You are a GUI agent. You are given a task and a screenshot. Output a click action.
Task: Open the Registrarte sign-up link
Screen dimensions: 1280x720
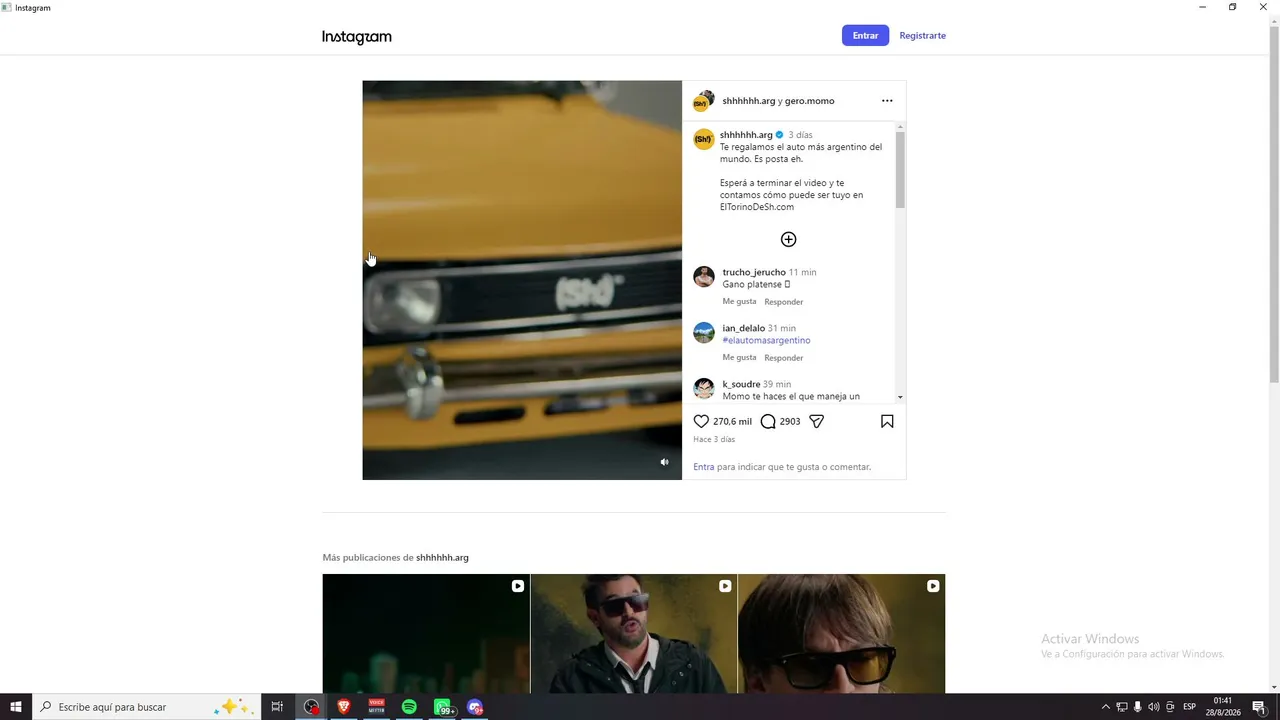922,36
